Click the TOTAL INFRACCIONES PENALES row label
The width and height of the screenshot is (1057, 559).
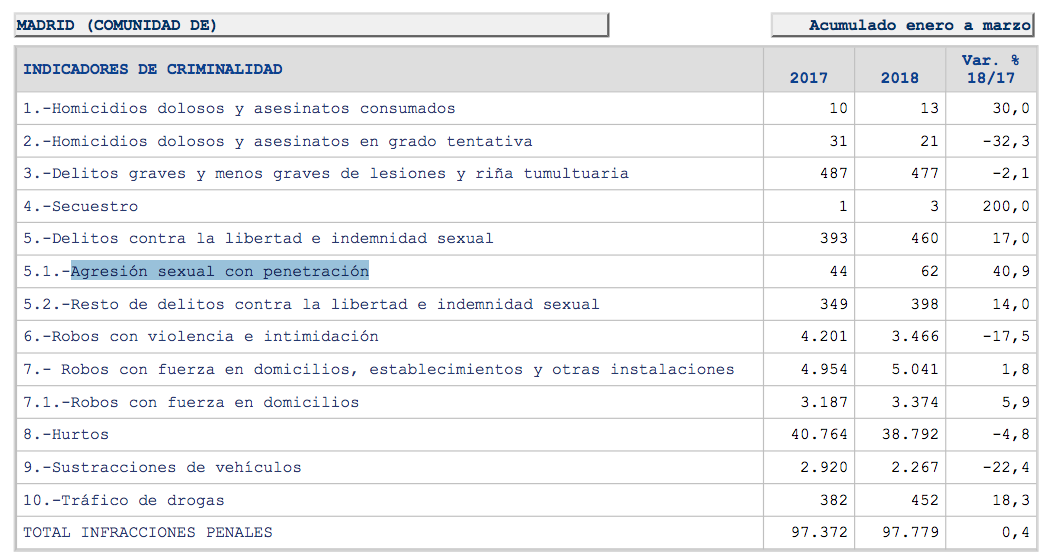(x=148, y=533)
